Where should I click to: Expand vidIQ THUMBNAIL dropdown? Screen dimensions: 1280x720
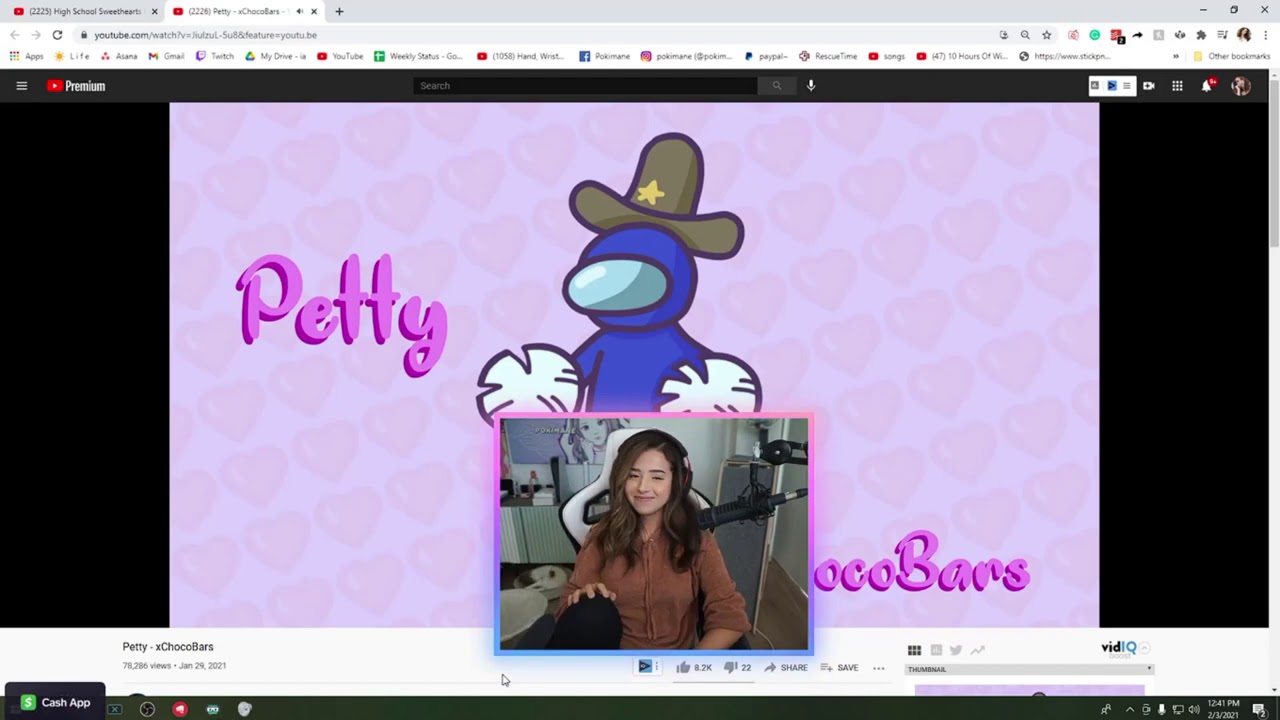tap(1030, 669)
